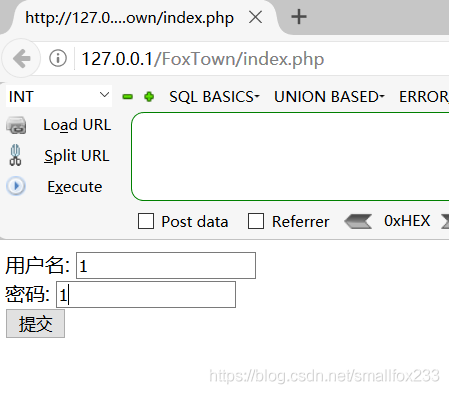The width and height of the screenshot is (449, 394).
Task: Click the Load URL label
Action: [x=77, y=125]
